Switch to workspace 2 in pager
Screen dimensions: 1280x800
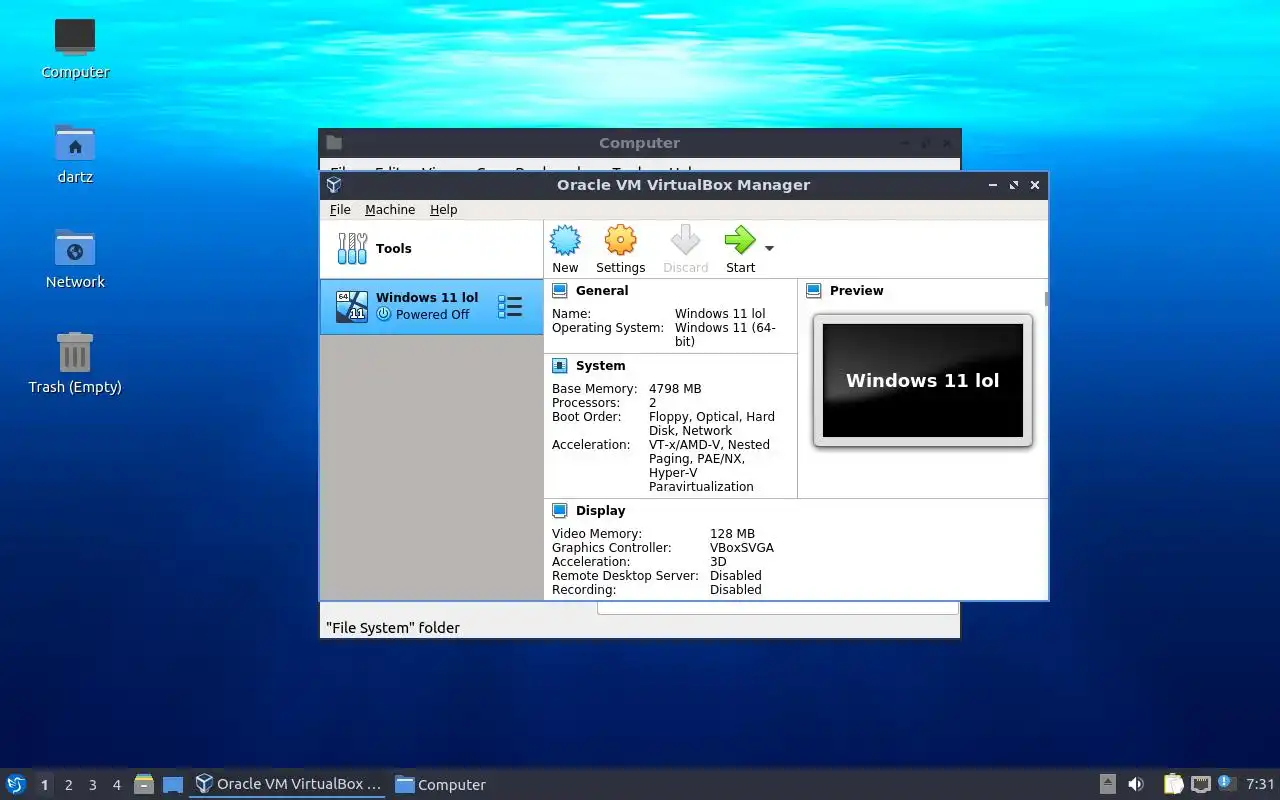[x=68, y=785]
